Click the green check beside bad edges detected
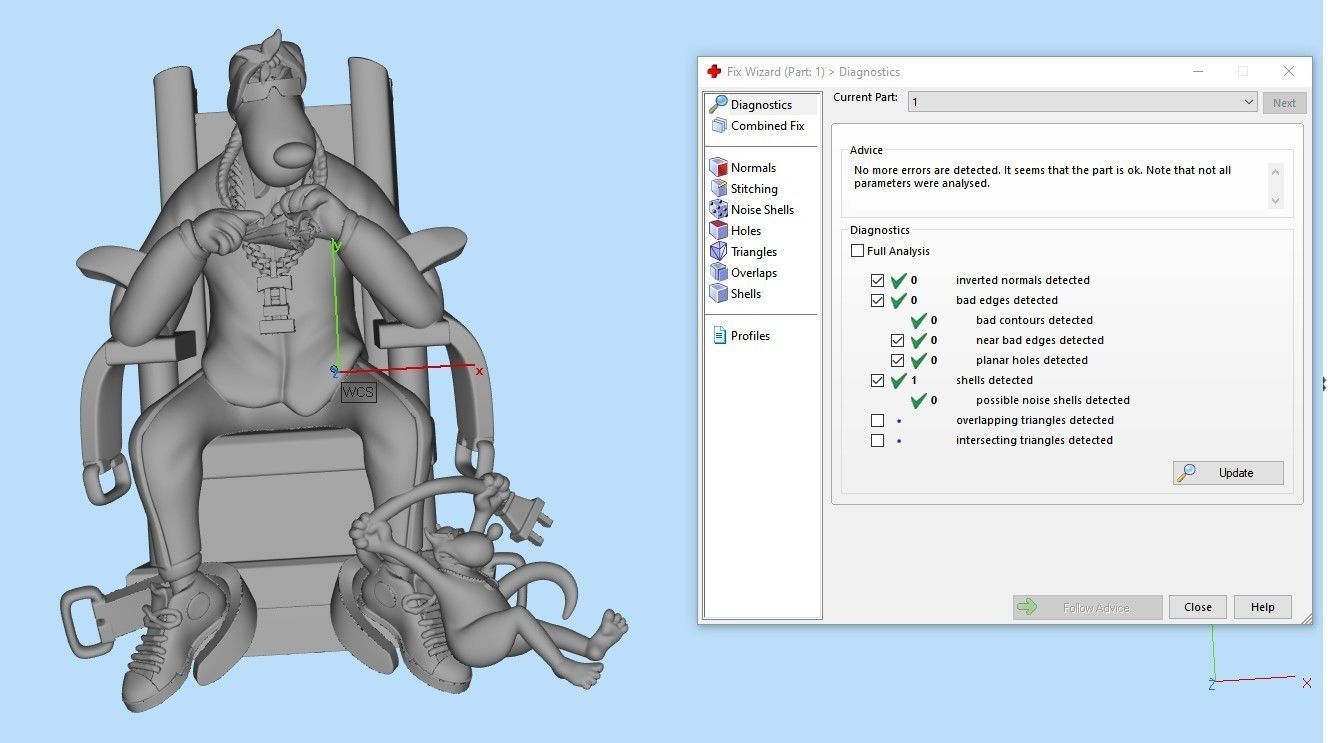 899,300
